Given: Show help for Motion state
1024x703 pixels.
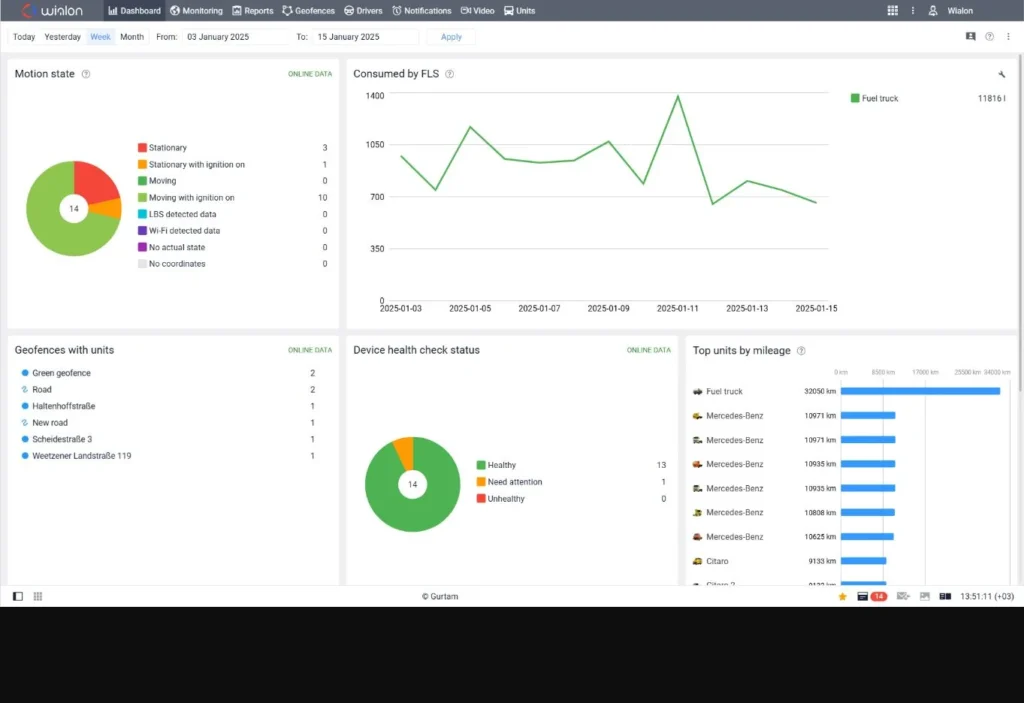Looking at the screenshot, I should [86, 74].
